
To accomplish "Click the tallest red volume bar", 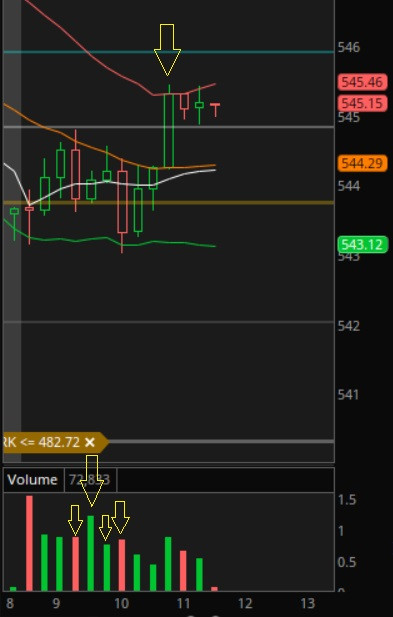I will [x=30, y=543].
